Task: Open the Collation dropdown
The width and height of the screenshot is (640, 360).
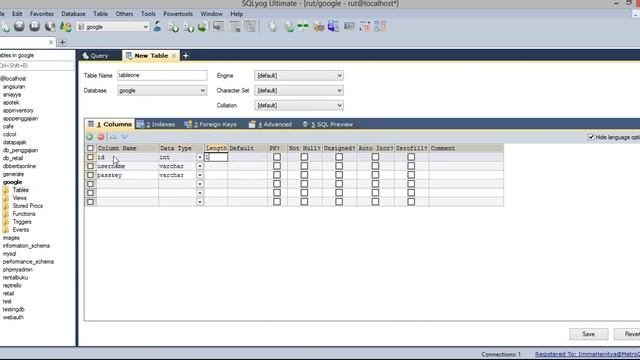Action: pyautogui.click(x=299, y=105)
